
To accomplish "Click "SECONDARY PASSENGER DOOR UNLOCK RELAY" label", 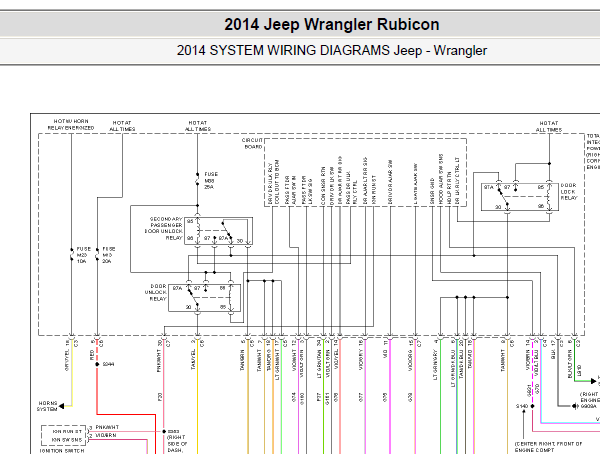I will click(163, 228).
